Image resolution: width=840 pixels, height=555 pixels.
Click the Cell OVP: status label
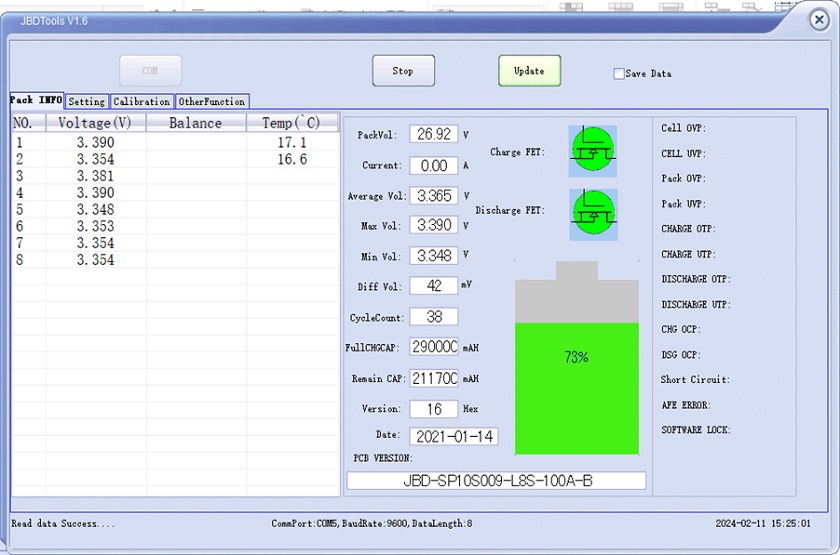tap(683, 128)
